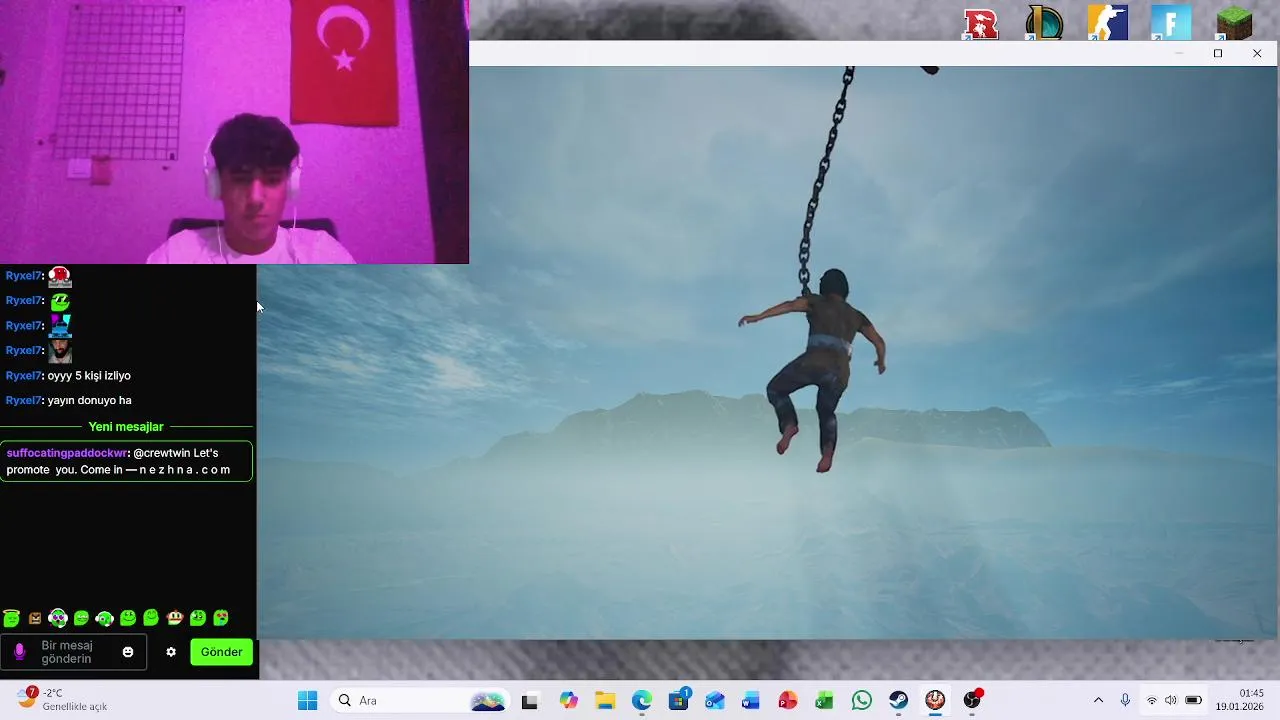Open File Explorer from the taskbar

[605, 700]
